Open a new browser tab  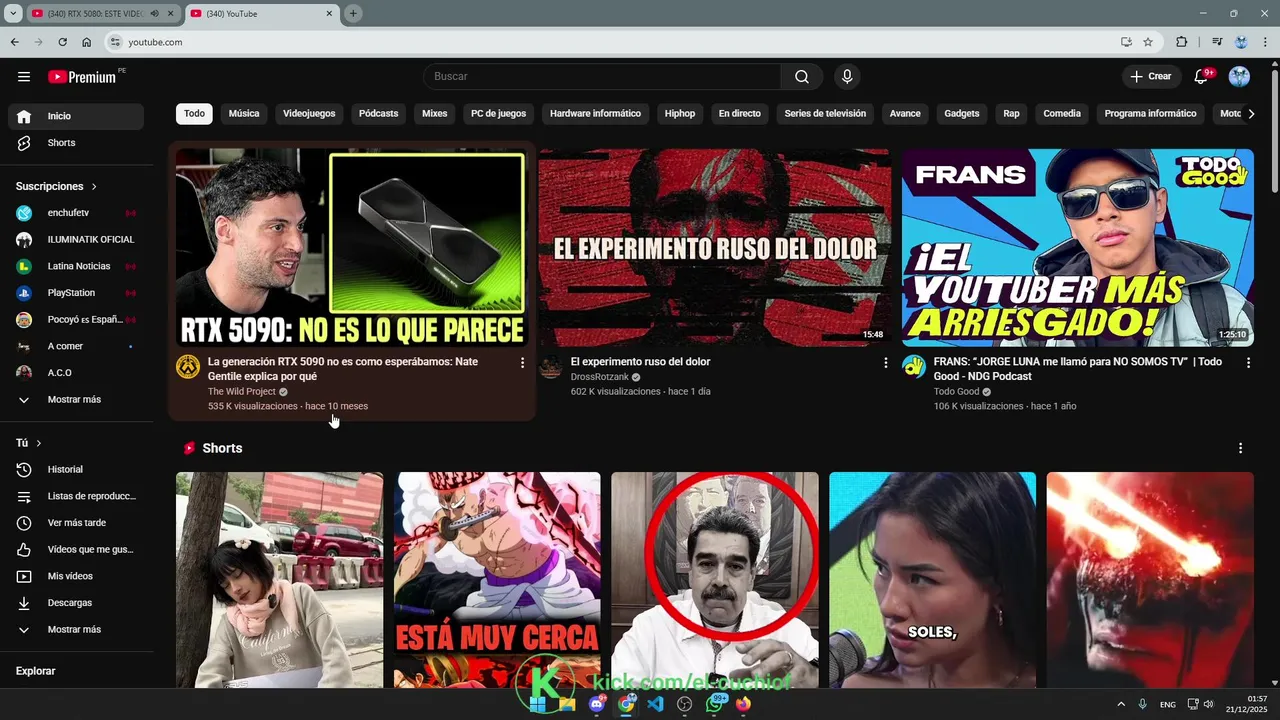pos(353,13)
